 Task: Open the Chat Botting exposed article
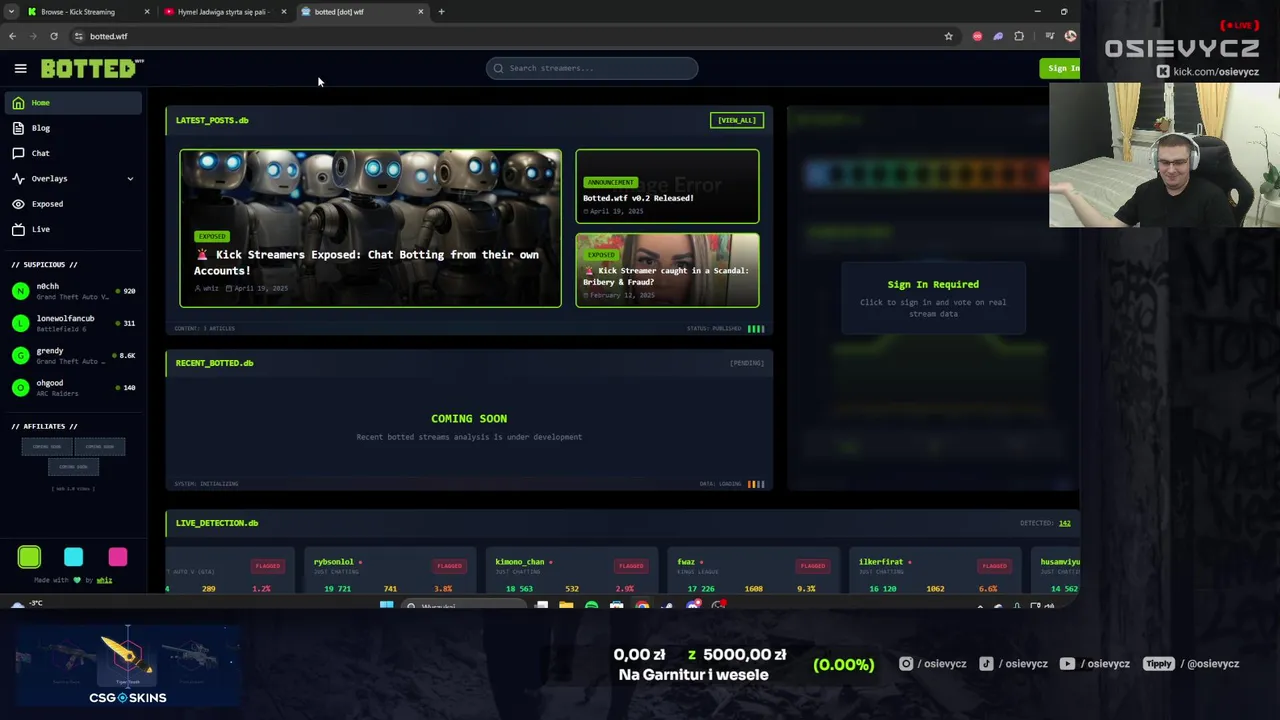coord(370,228)
